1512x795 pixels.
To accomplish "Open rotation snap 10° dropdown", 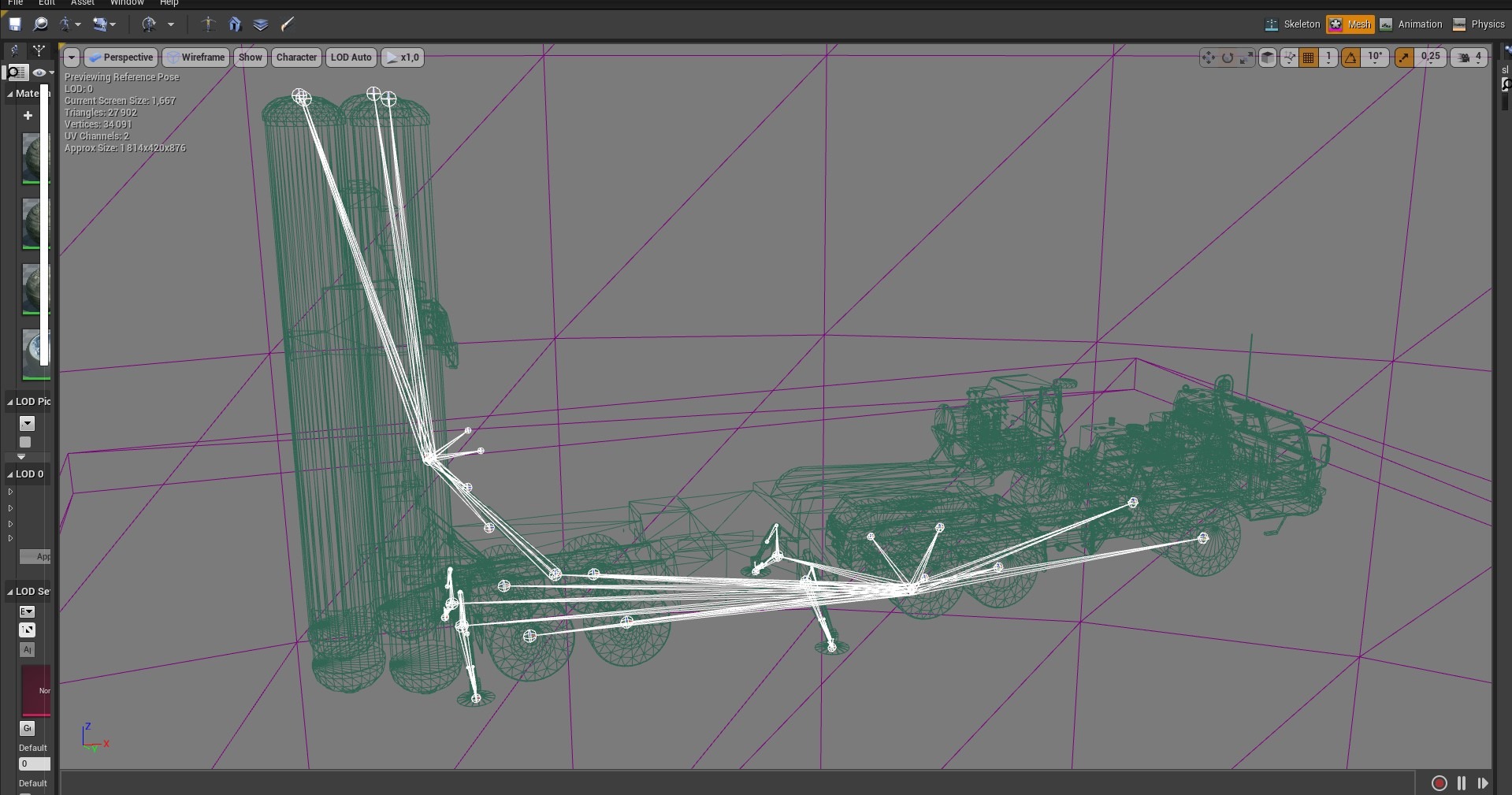I will tap(1375, 58).
